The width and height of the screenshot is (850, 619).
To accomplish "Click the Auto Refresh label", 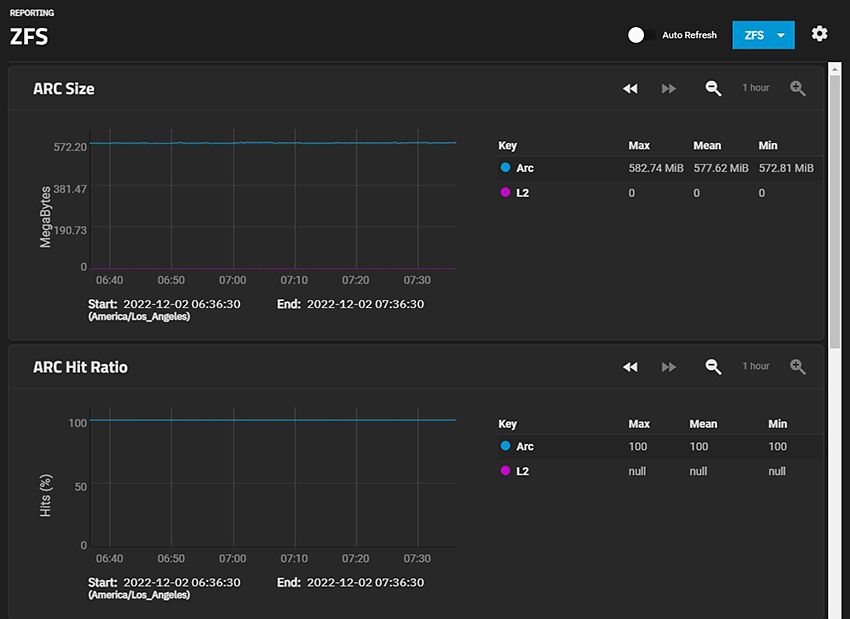I will pos(689,35).
